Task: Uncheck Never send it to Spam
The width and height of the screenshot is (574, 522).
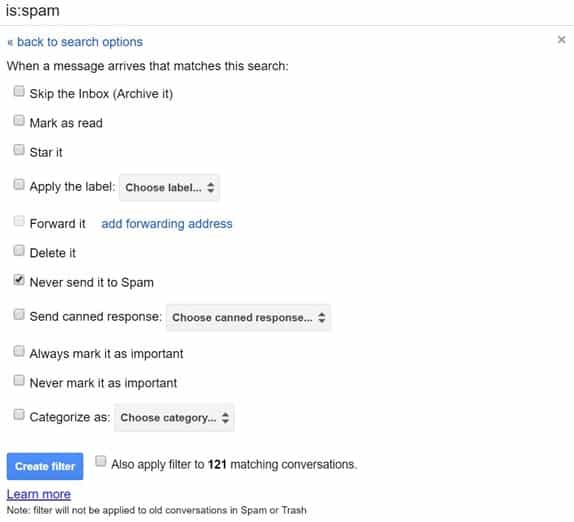Action: pyautogui.click(x=19, y=280)
